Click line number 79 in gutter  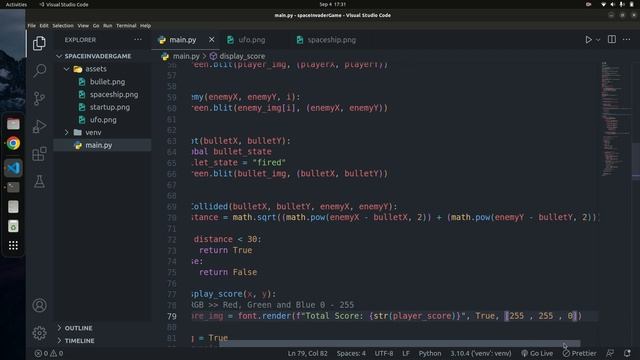(172, 316)
